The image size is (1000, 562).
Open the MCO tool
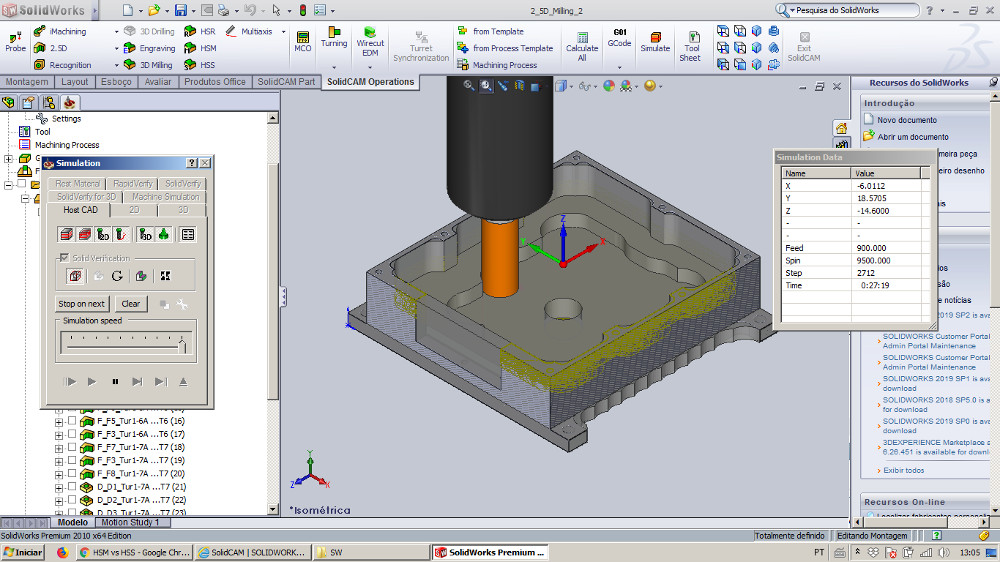[303, 41]
